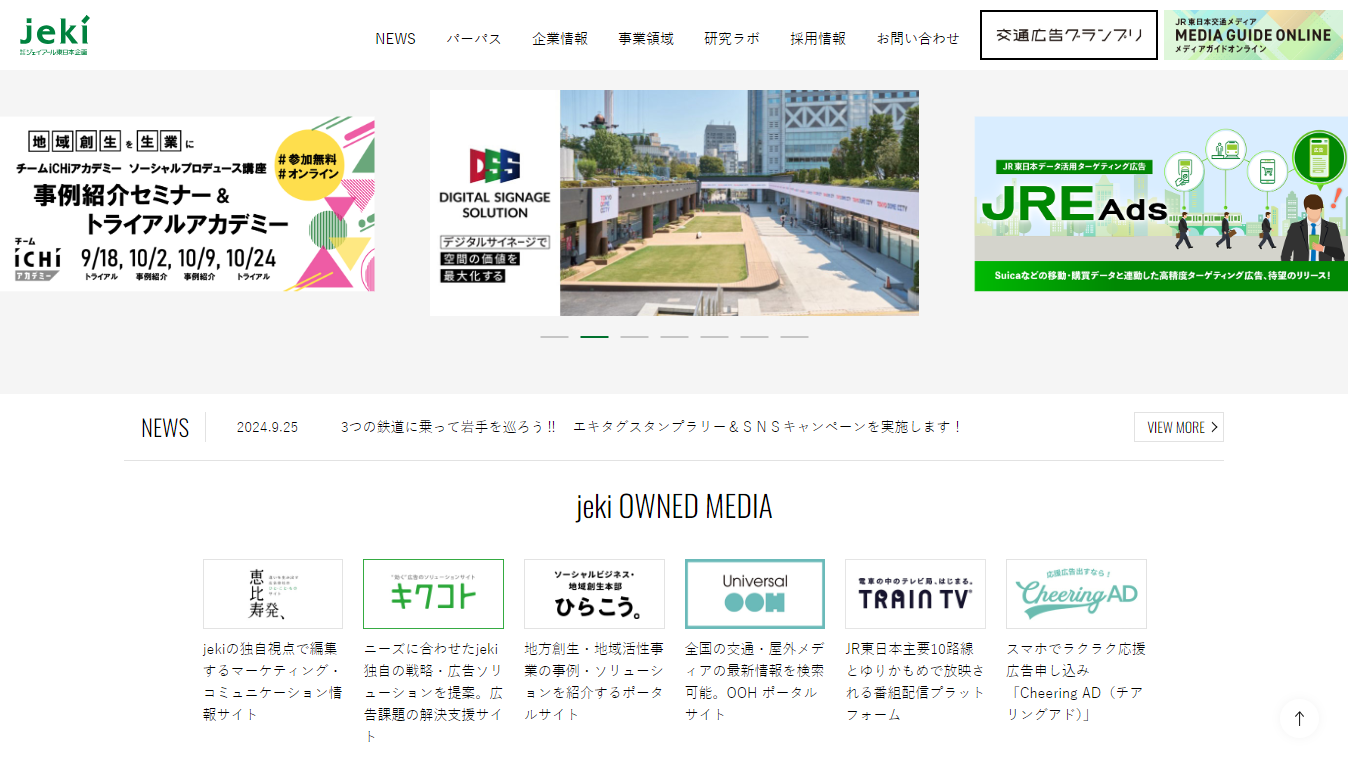Open the NEWS menu item
The width and height of the screenshot is (1348, 768).
[x=395, y=38]
